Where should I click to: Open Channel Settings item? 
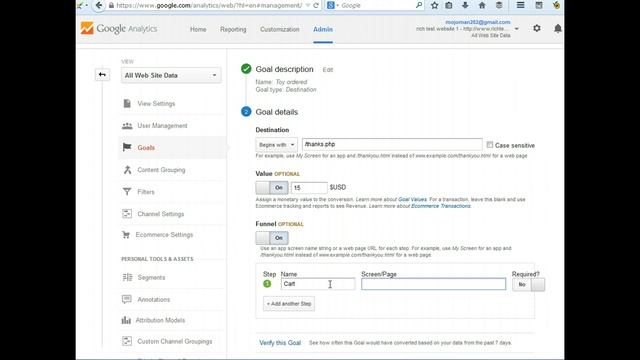[160, 214]
